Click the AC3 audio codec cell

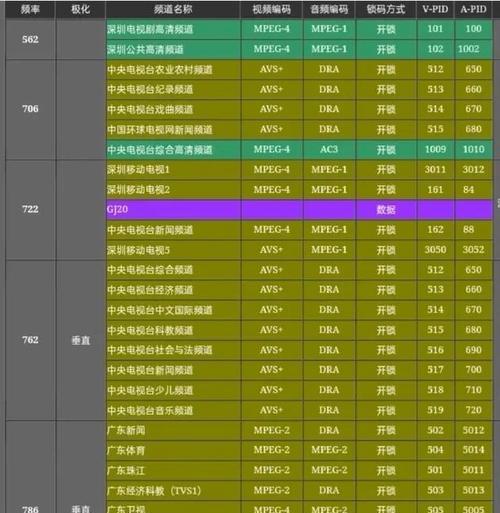click(329, 149)
